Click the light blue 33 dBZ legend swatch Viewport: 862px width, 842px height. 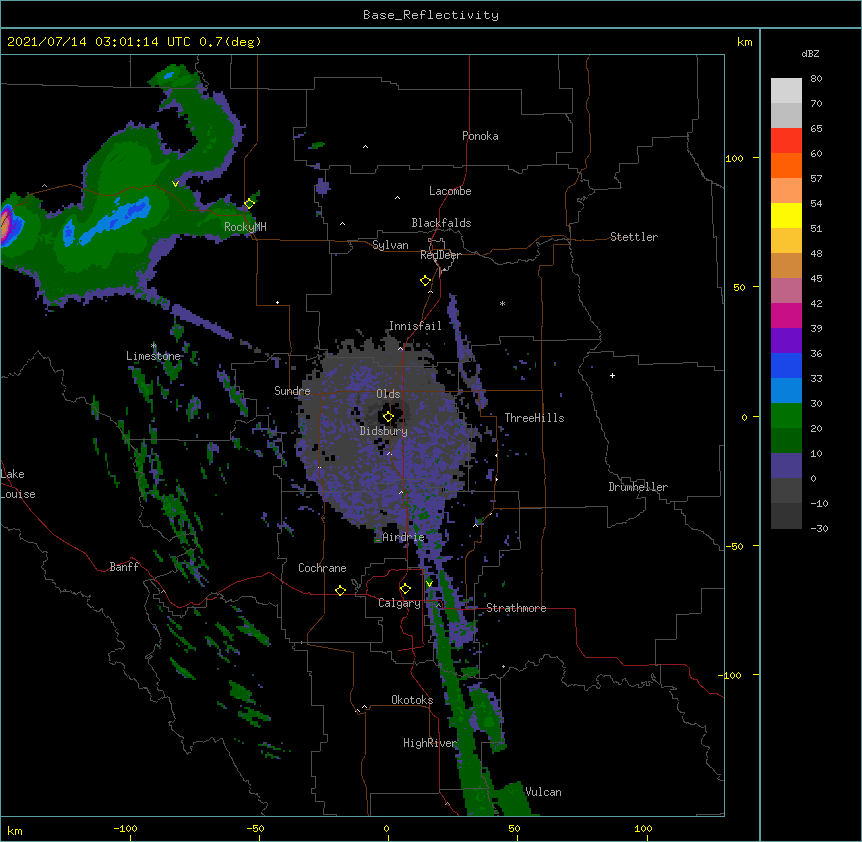786,390
